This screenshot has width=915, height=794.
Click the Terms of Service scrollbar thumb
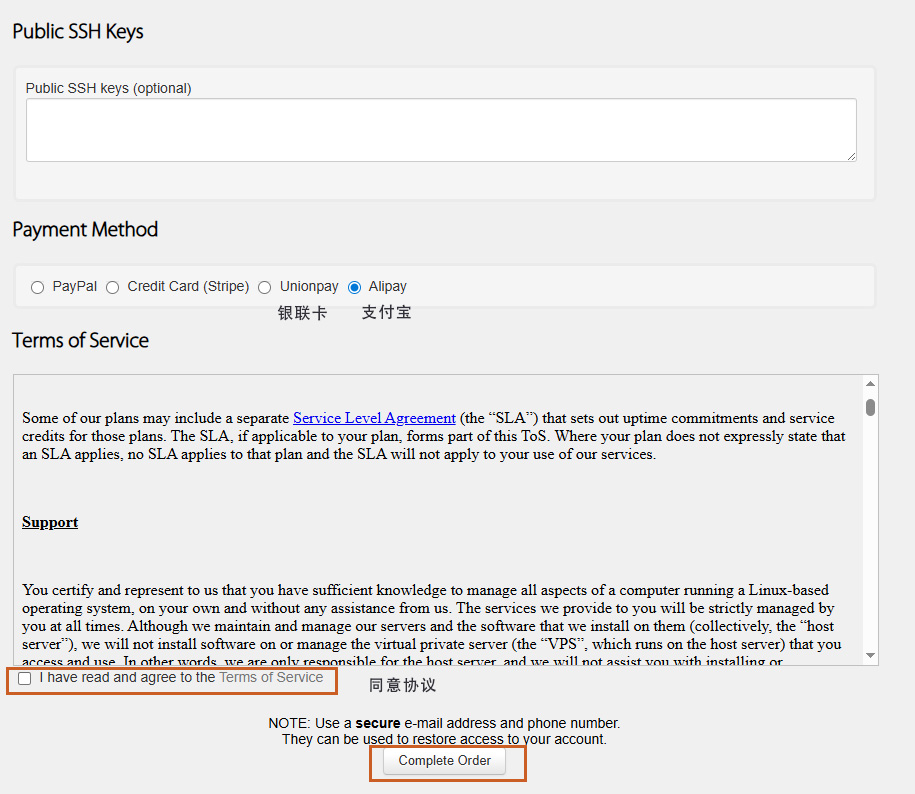(870, 407)
